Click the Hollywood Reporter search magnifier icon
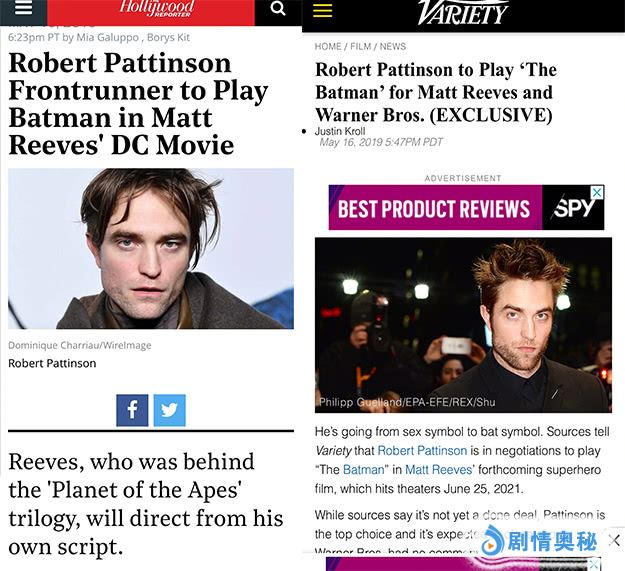 coord(278,8)
